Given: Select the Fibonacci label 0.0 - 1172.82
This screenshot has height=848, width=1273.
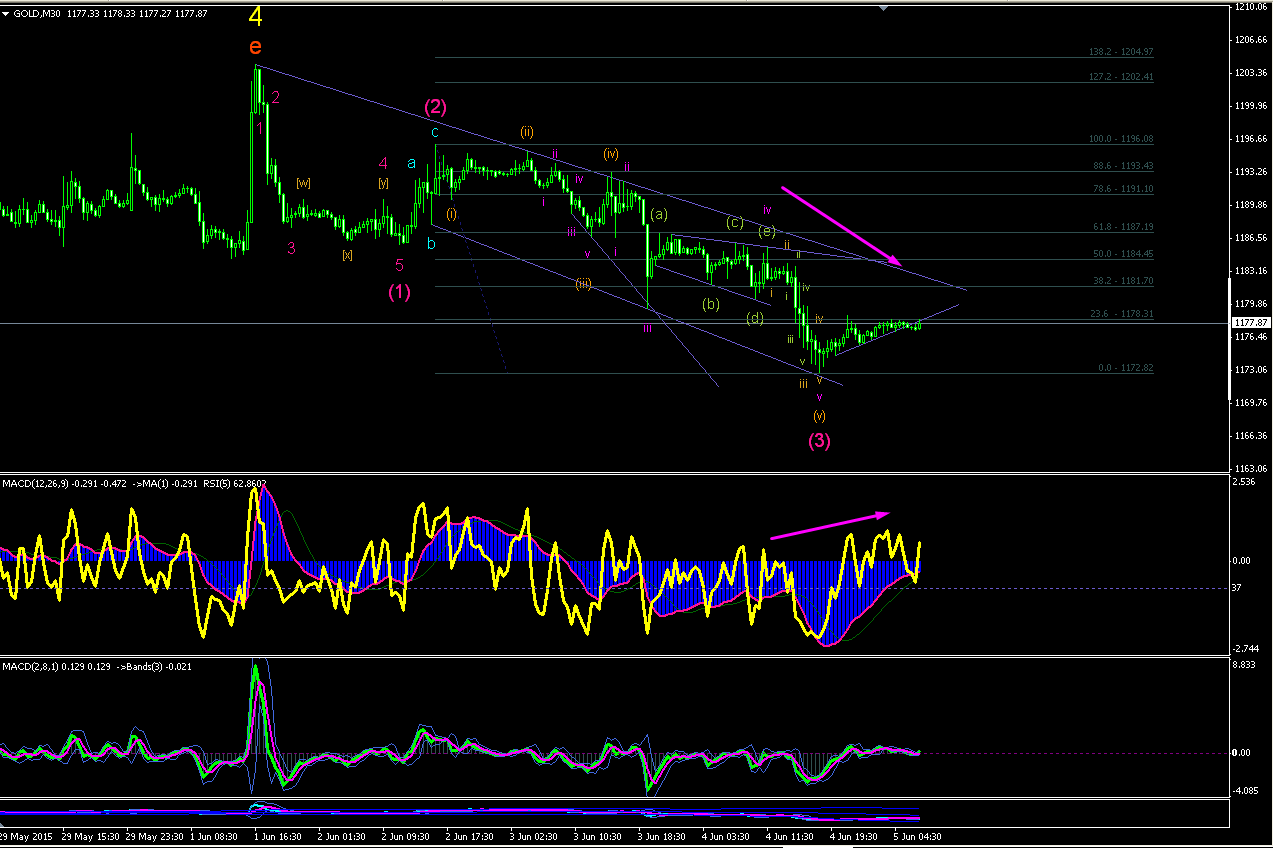Looking at the screenshot, I should pyautogui.click(x=1126, y=368).
